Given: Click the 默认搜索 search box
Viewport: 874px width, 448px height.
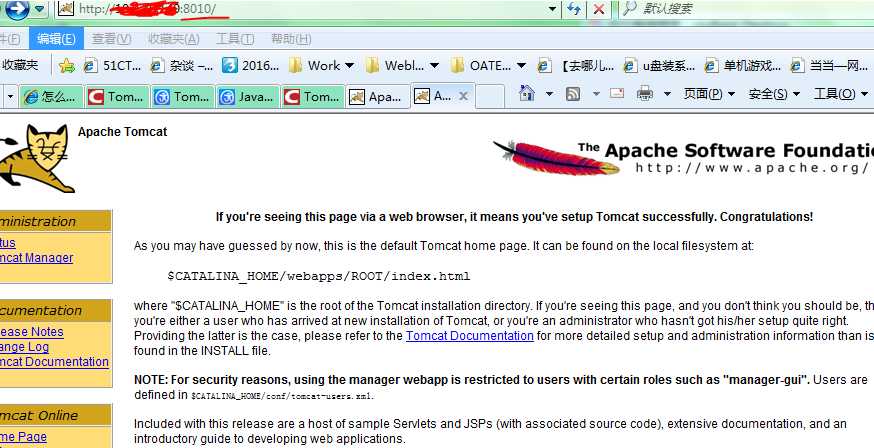Looking at the screenshot, I should (746, 9).
